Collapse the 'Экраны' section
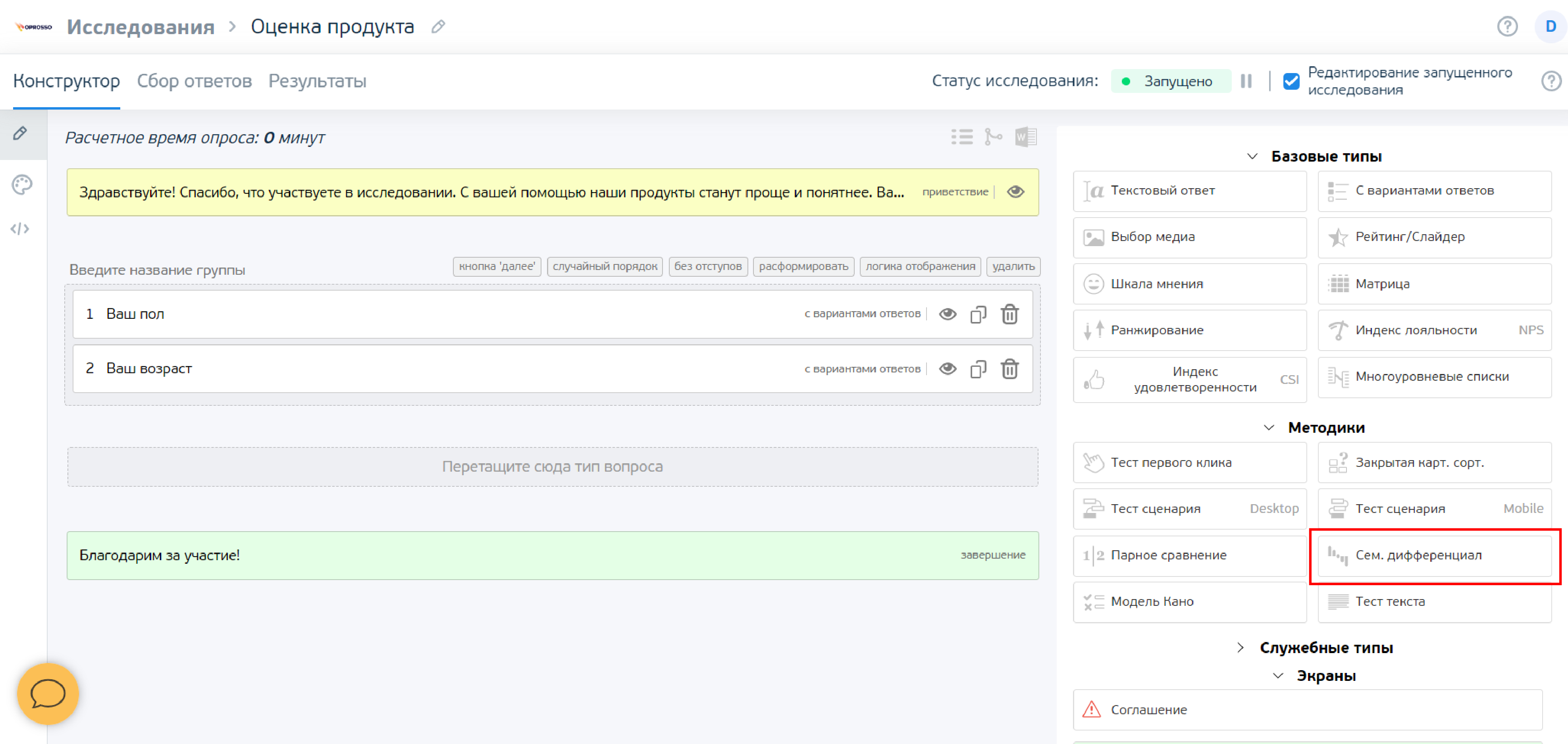This screenshot has width=1568, height=744. 1278,676
